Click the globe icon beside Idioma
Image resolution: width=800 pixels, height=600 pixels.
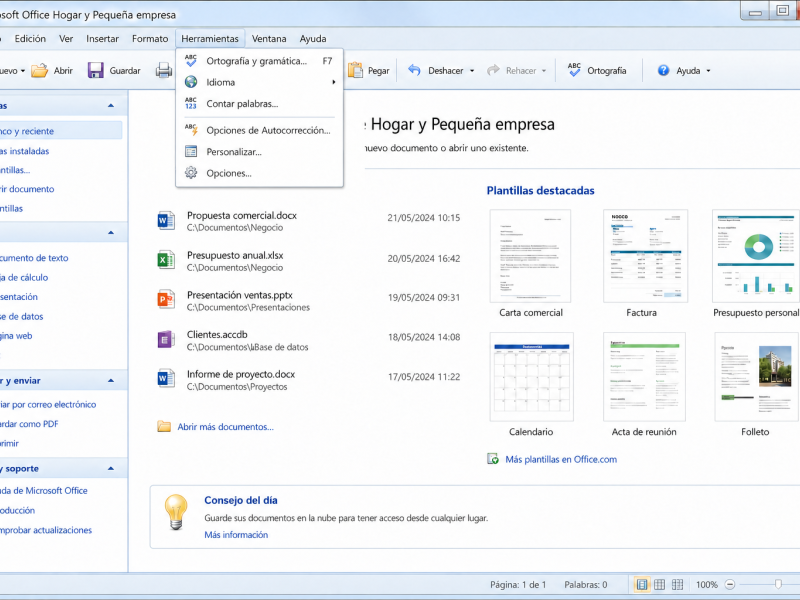point(191,82)
